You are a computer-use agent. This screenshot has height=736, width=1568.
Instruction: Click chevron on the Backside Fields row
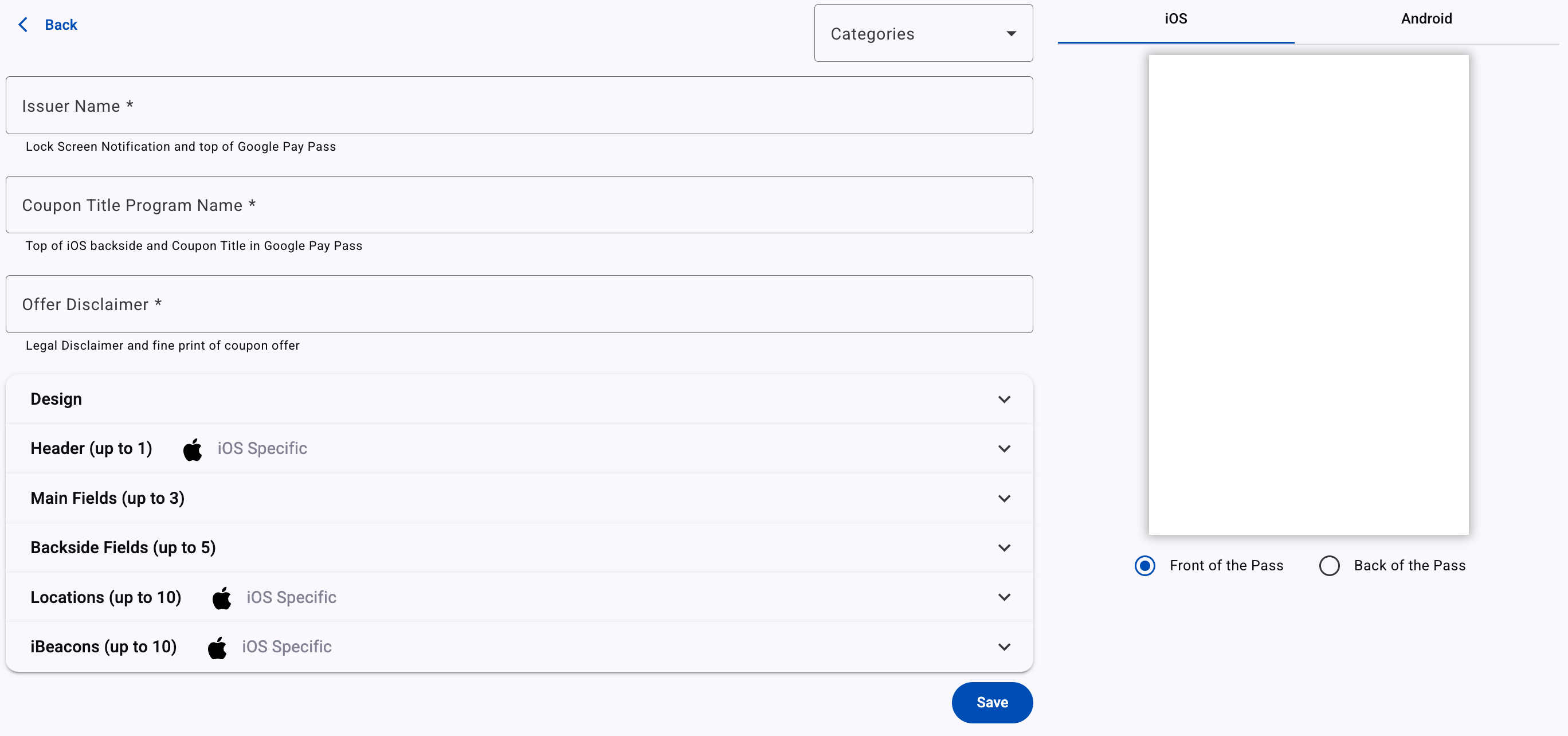(1003, 548)
